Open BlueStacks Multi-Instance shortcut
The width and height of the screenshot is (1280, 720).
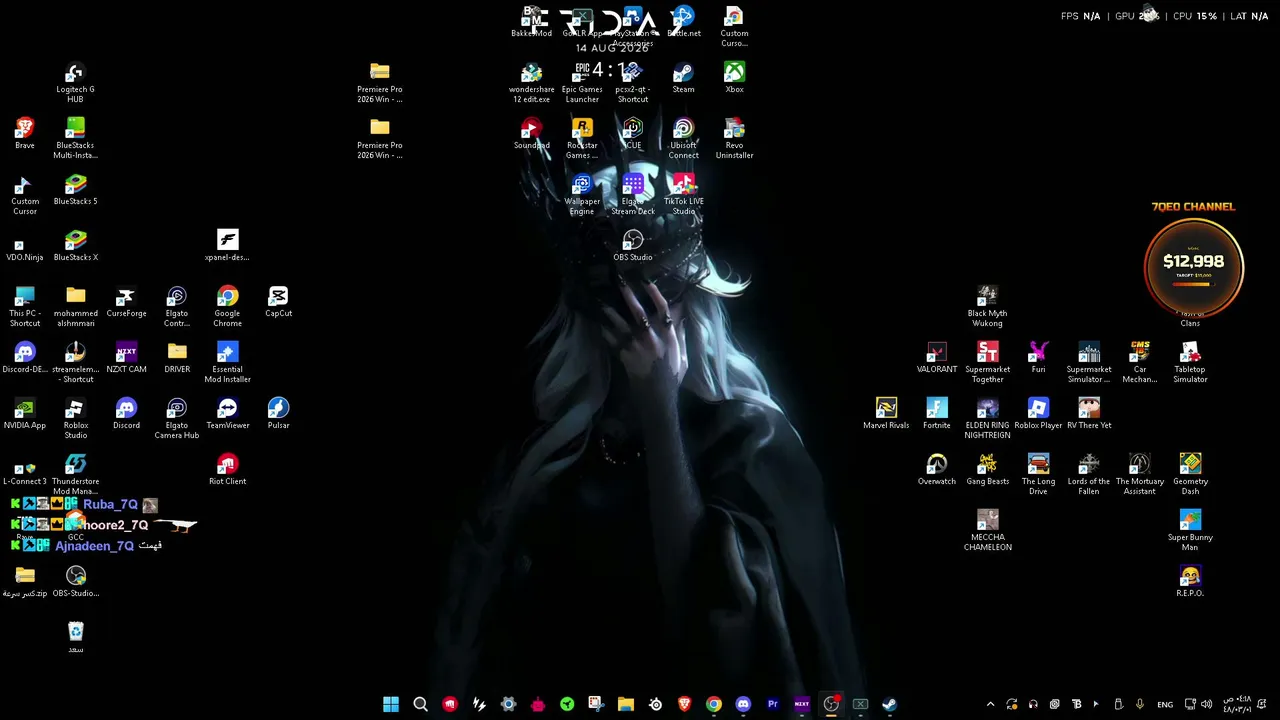[75, 139]
